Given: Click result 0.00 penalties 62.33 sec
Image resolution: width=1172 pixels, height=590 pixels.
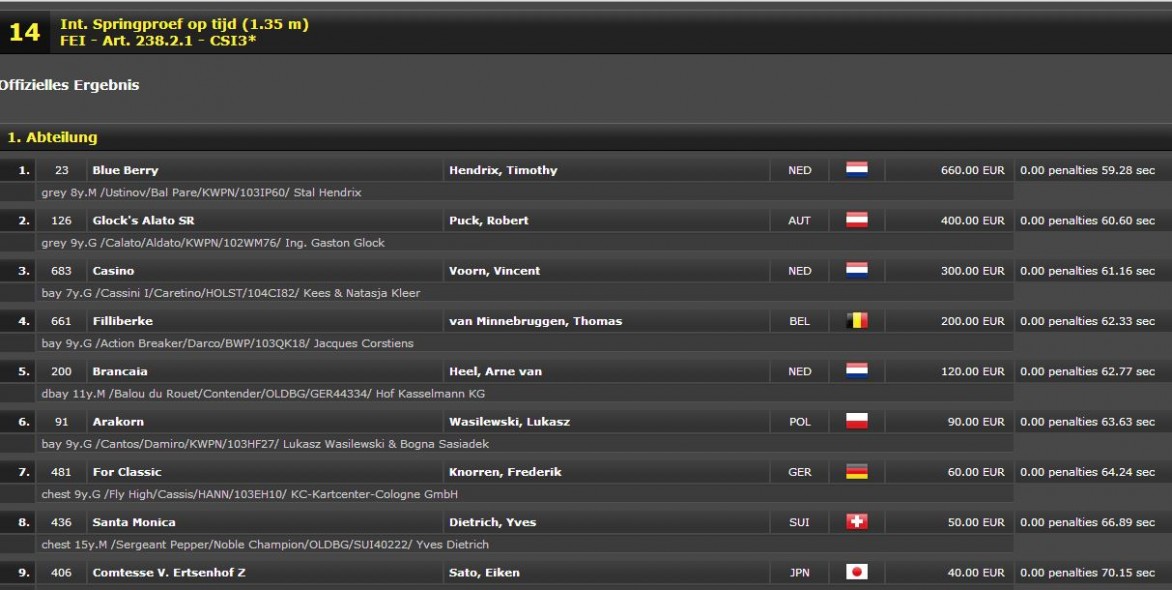Looking at the screenshot, I should (x=1088, y=321).
